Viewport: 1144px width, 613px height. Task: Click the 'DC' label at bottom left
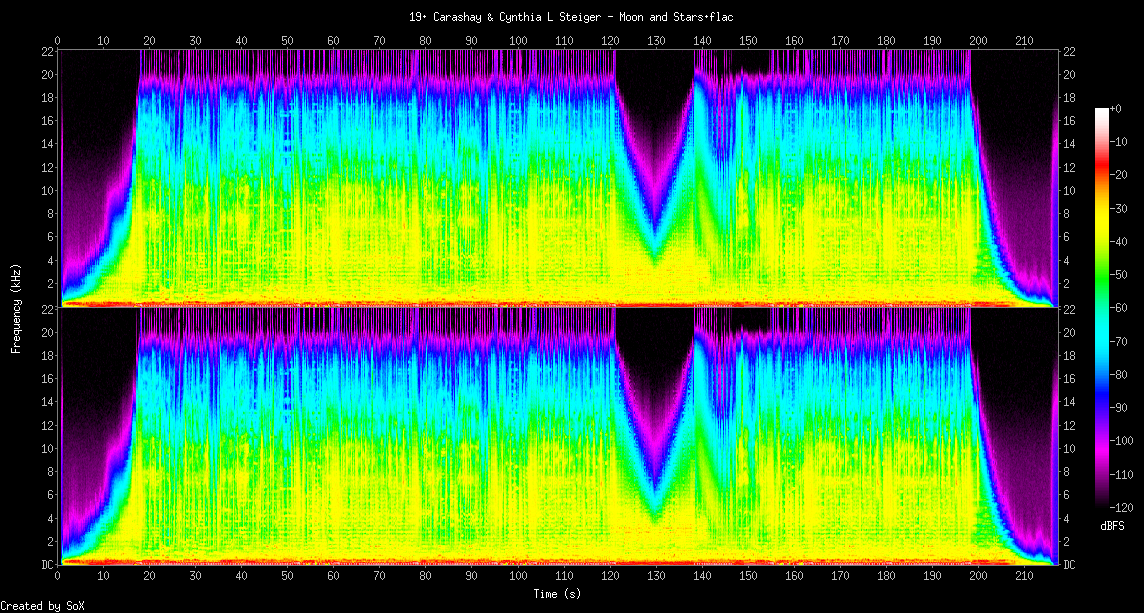pyautogui.click(x=46, y=565)
